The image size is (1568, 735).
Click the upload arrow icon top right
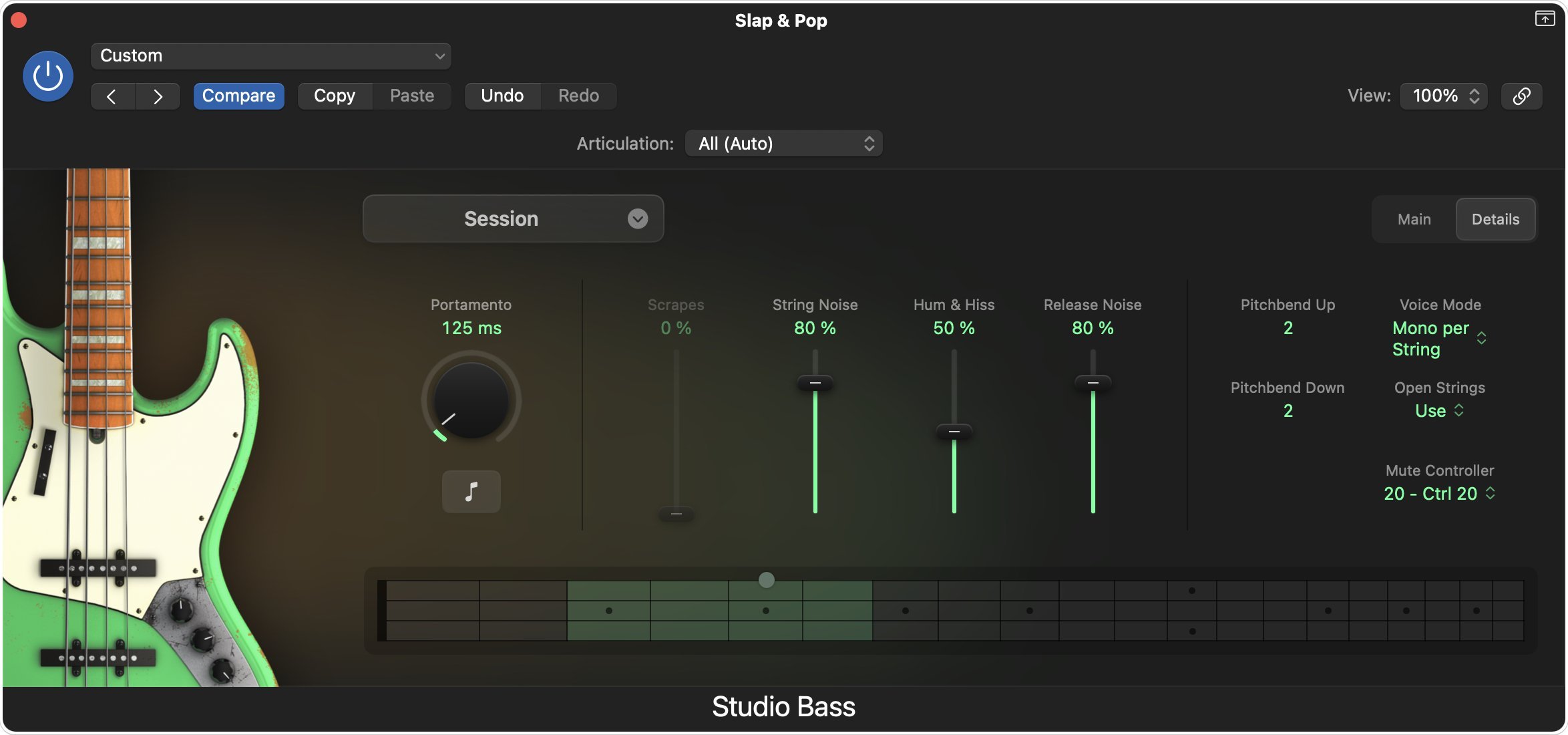(x=1543, y=19)
